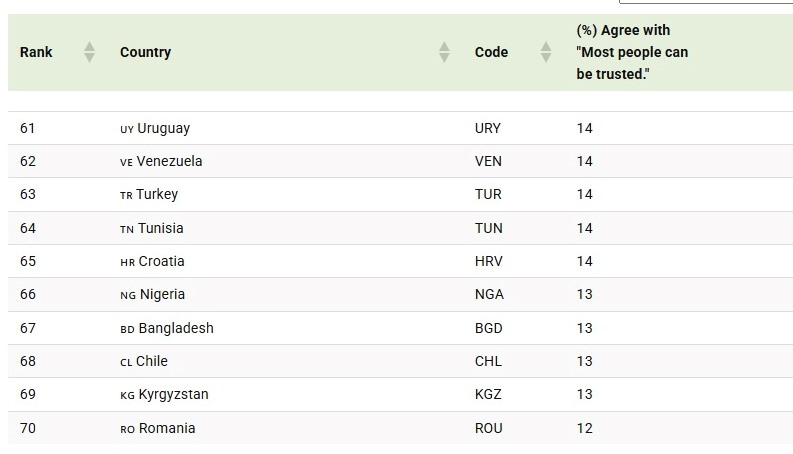Click the NG flag icon beside Nigeria
Viewport: 793px width, 454px height.
127,295
